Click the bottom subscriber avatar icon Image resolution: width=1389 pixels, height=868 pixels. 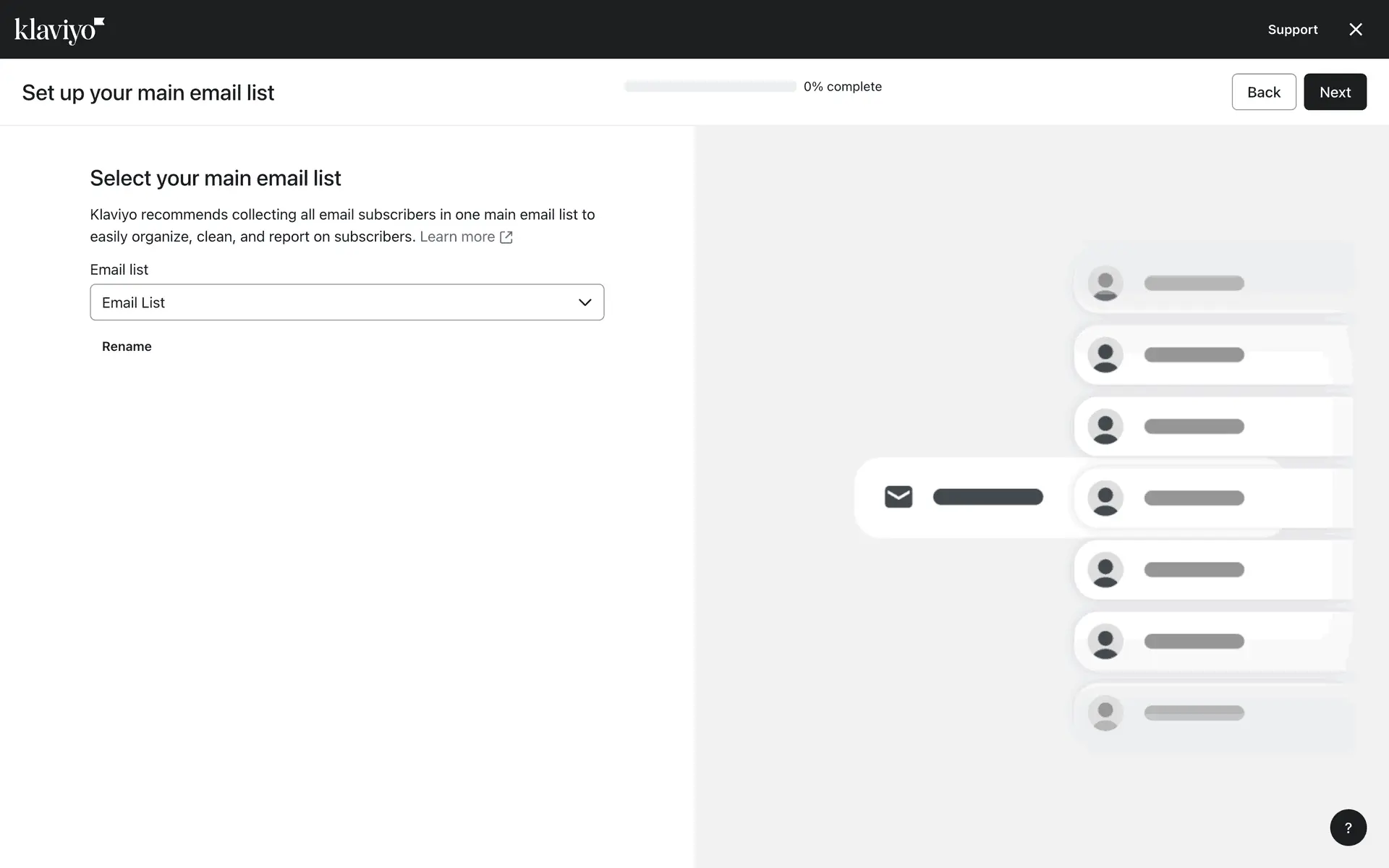click(1105, 712)
